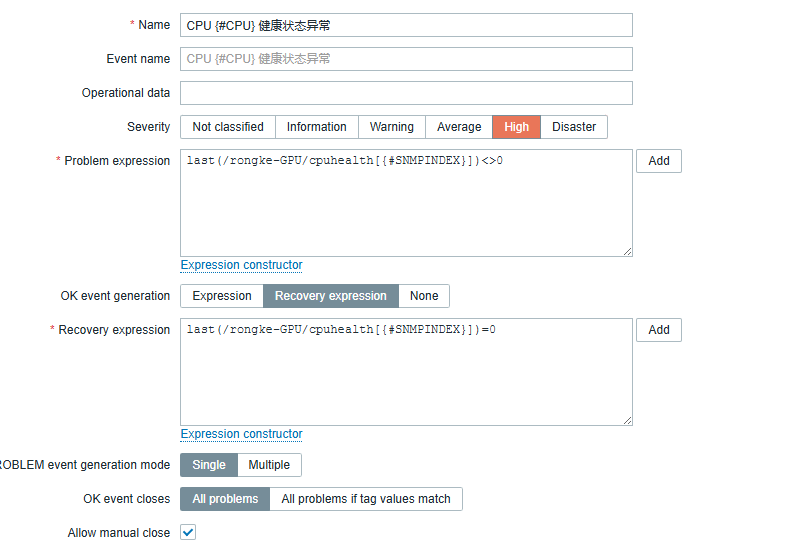Select All problems for OK event closes

click(x=225, y=499)
